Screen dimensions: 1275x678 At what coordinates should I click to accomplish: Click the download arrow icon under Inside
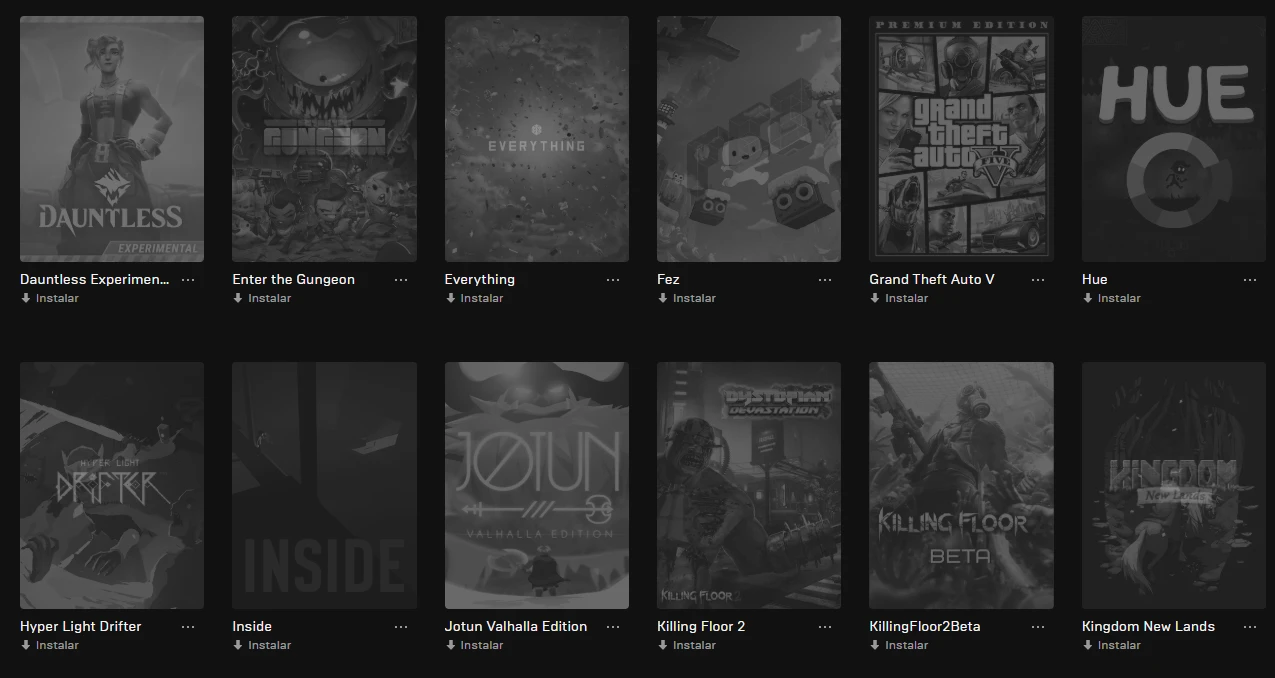pyautogui.click(x=238, y=645)
